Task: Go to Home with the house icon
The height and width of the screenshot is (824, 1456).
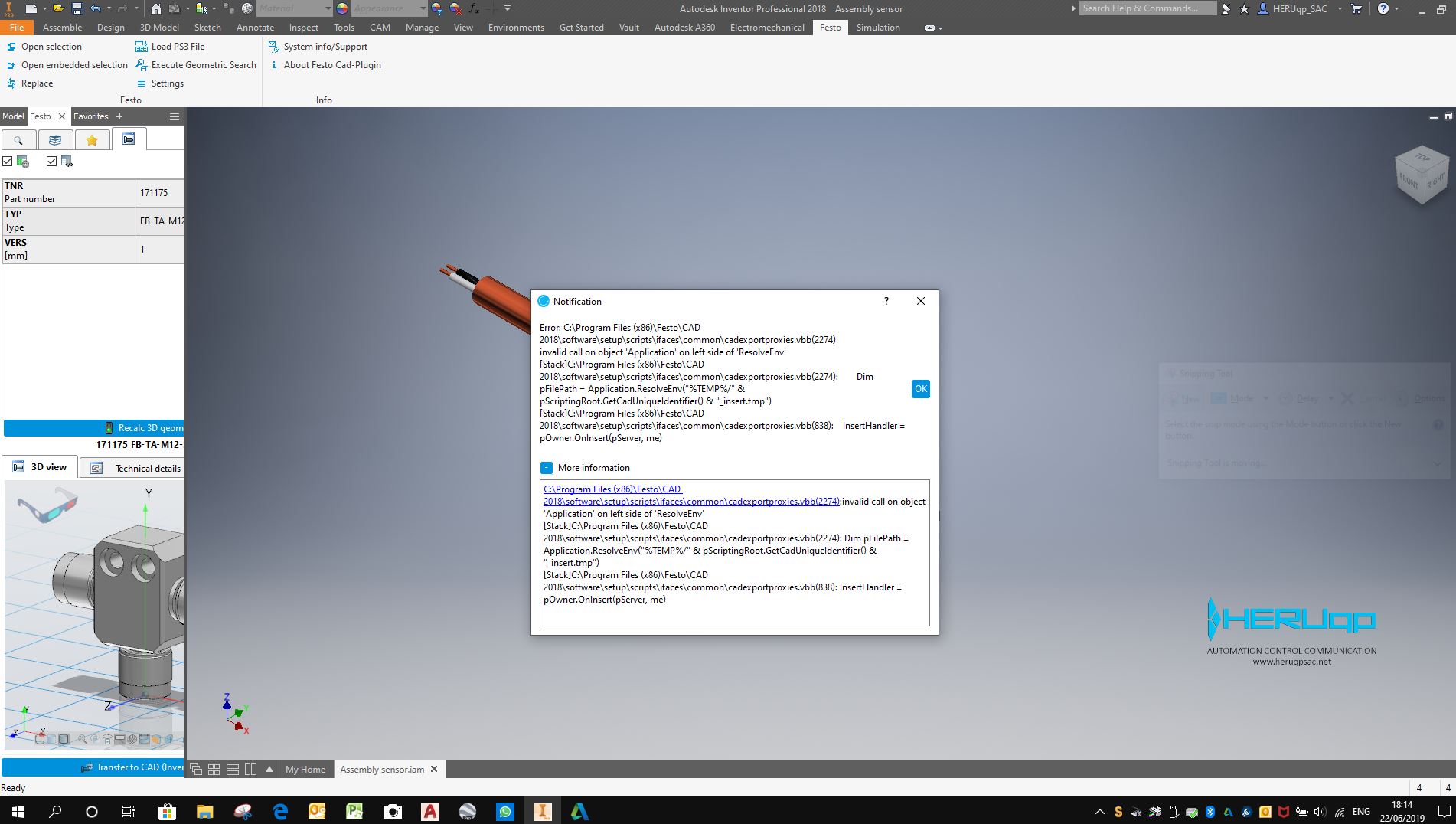Action: pos(155,8)
